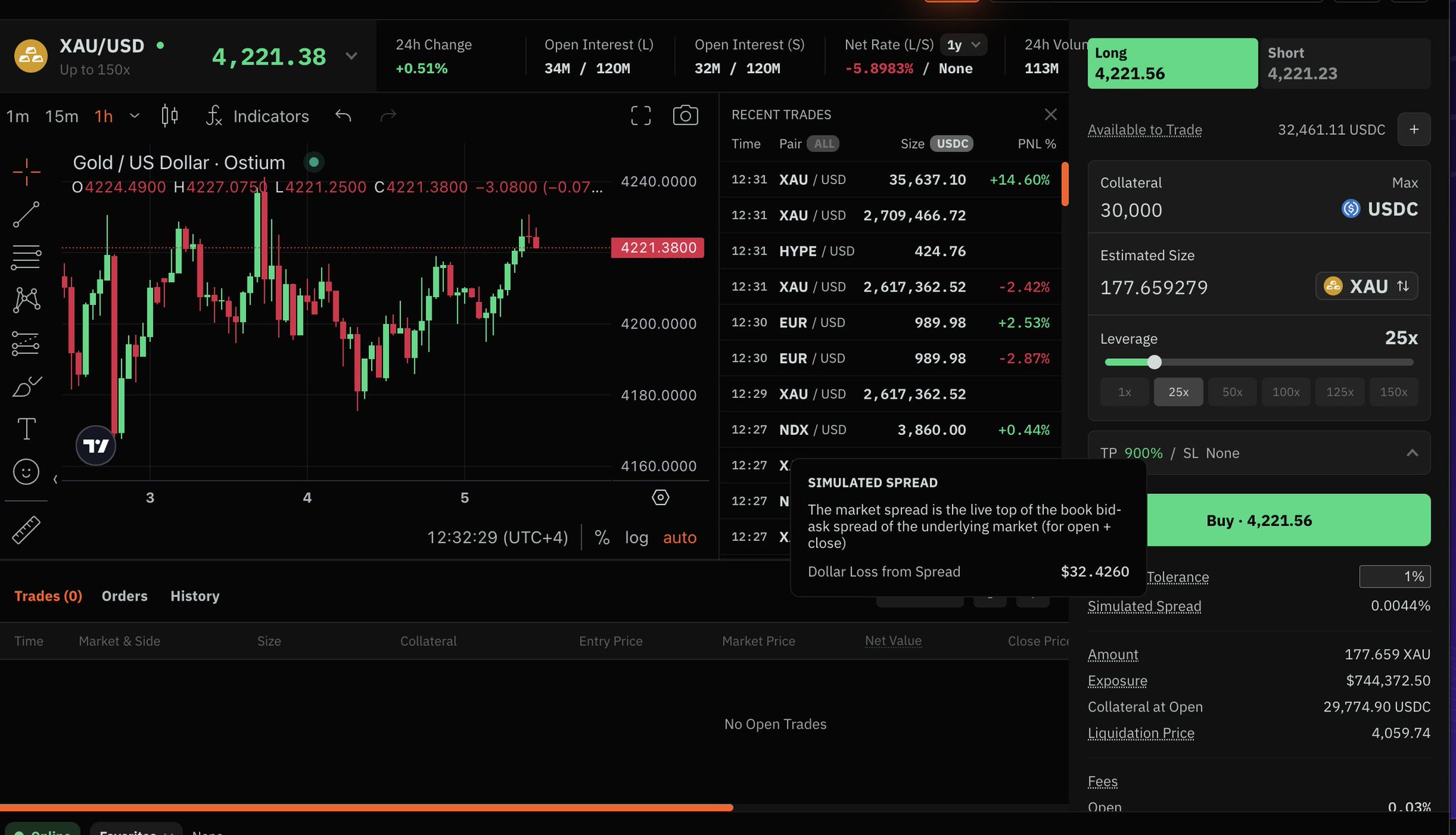Collapse the TP / SL section
This screenshot has height=835, width=1456.
(1412, 453)
